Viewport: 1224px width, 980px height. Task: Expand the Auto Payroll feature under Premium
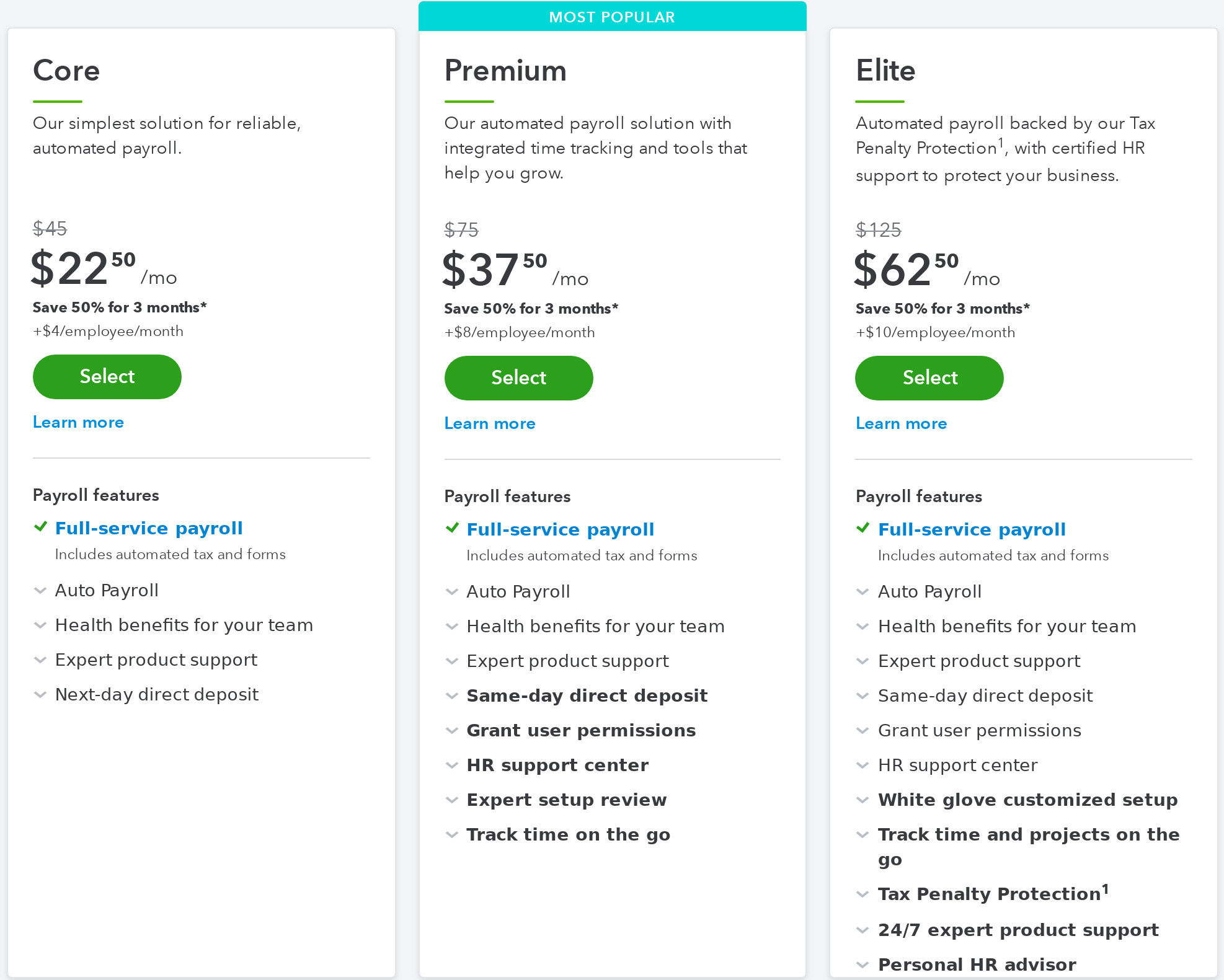pyautogui.click(x=452, y=590)
